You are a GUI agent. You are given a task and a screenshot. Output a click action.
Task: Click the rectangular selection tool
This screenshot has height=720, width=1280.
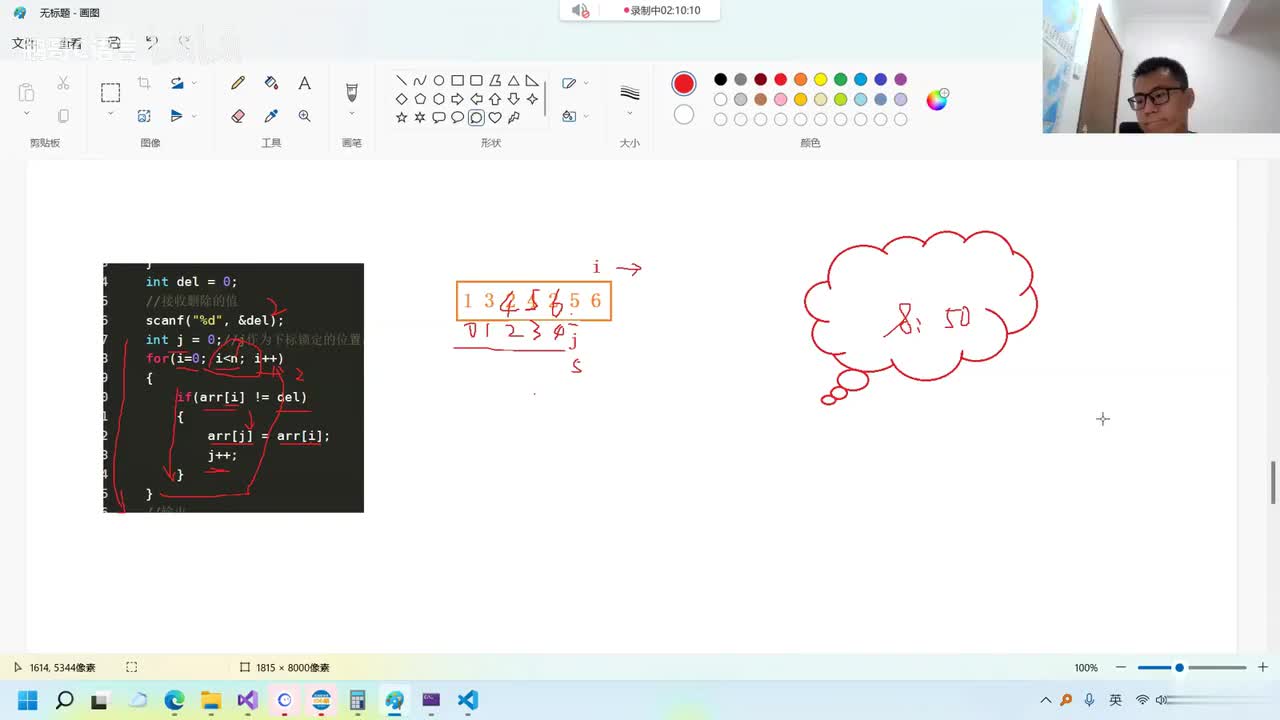110,92
